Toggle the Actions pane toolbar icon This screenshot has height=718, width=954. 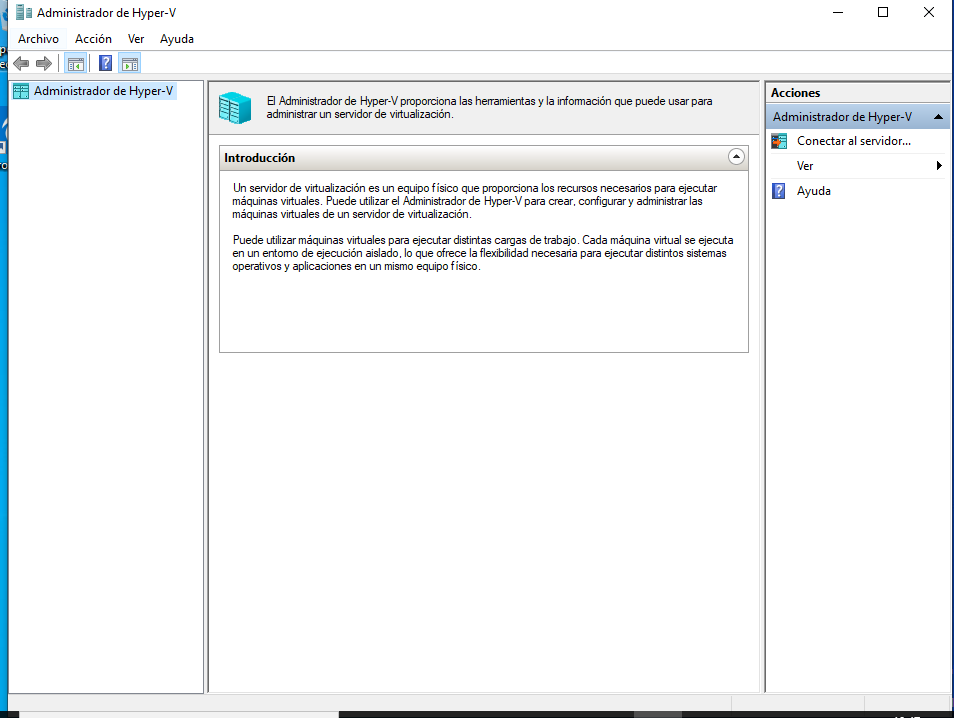[x=129, y=64]
